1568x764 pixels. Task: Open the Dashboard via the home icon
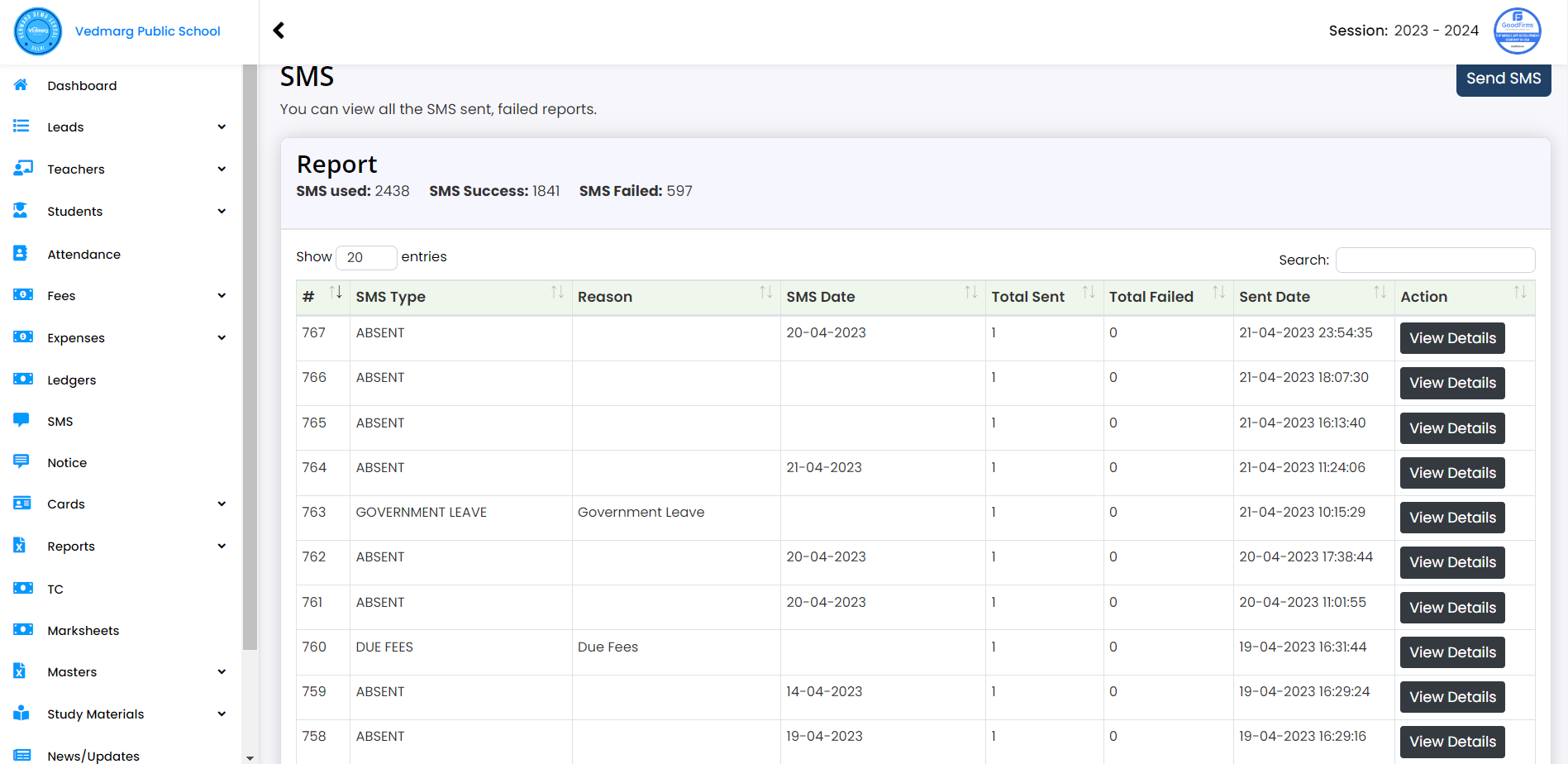(x=21, y=85)
